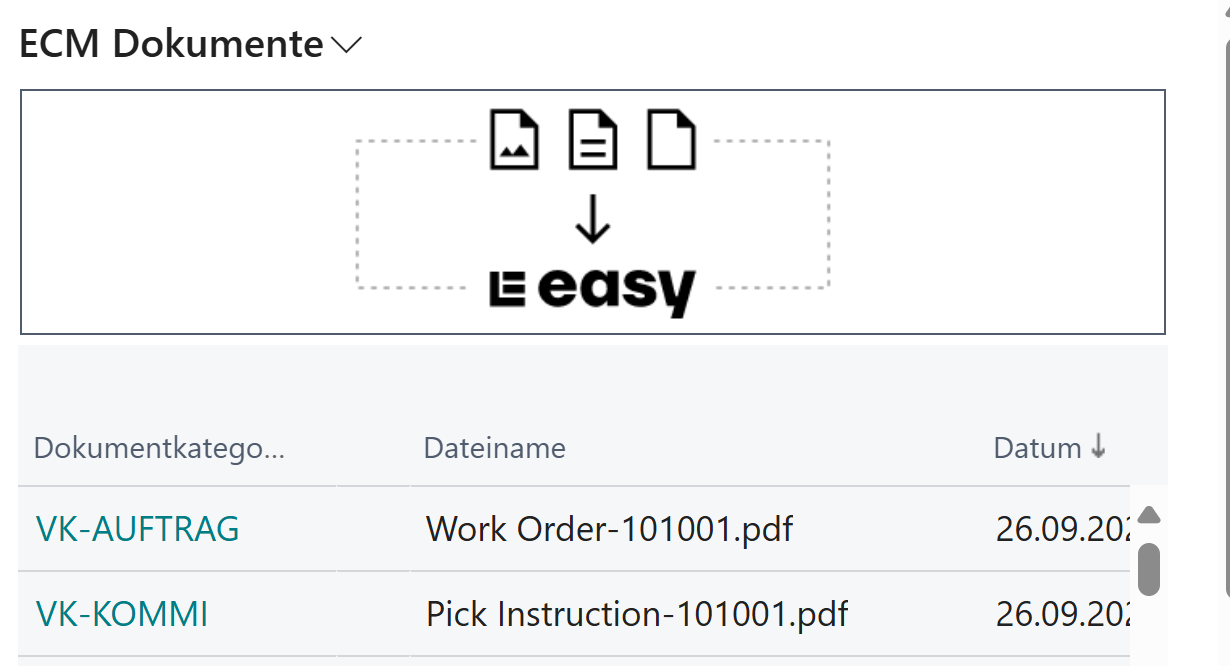Select Pick Instruction-101001.pdf file name
Viewport: 1230px width, 666px height.
click(x=637, y=614)
